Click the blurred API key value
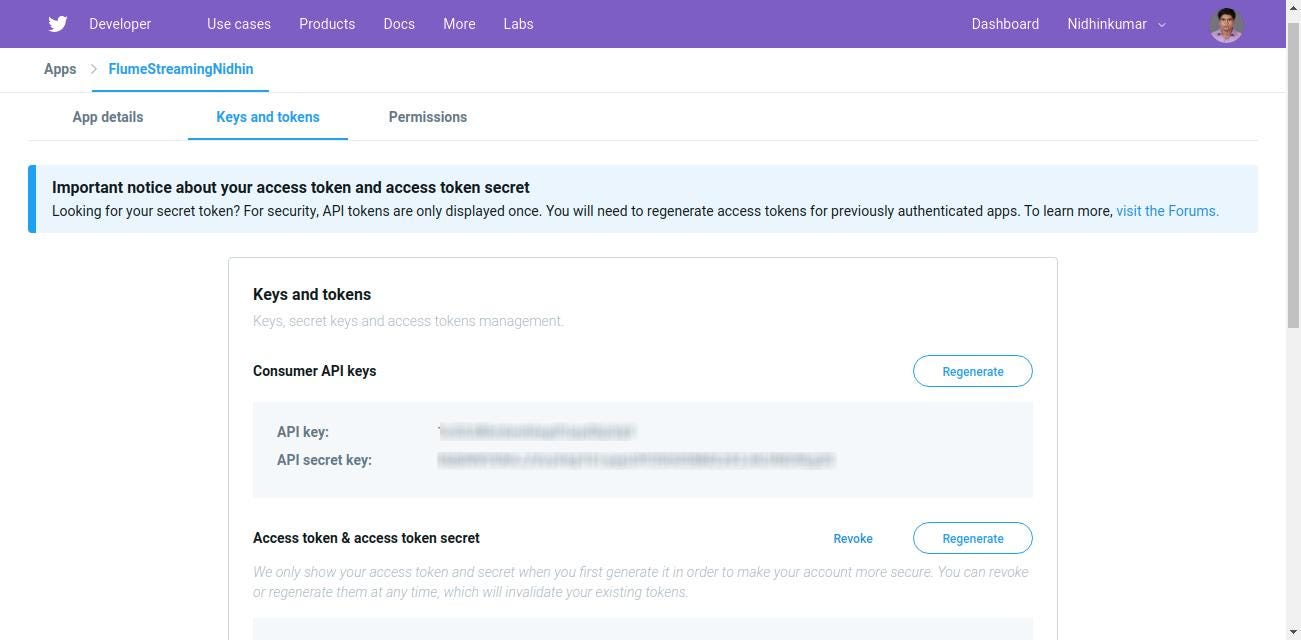 pos(537,432)
